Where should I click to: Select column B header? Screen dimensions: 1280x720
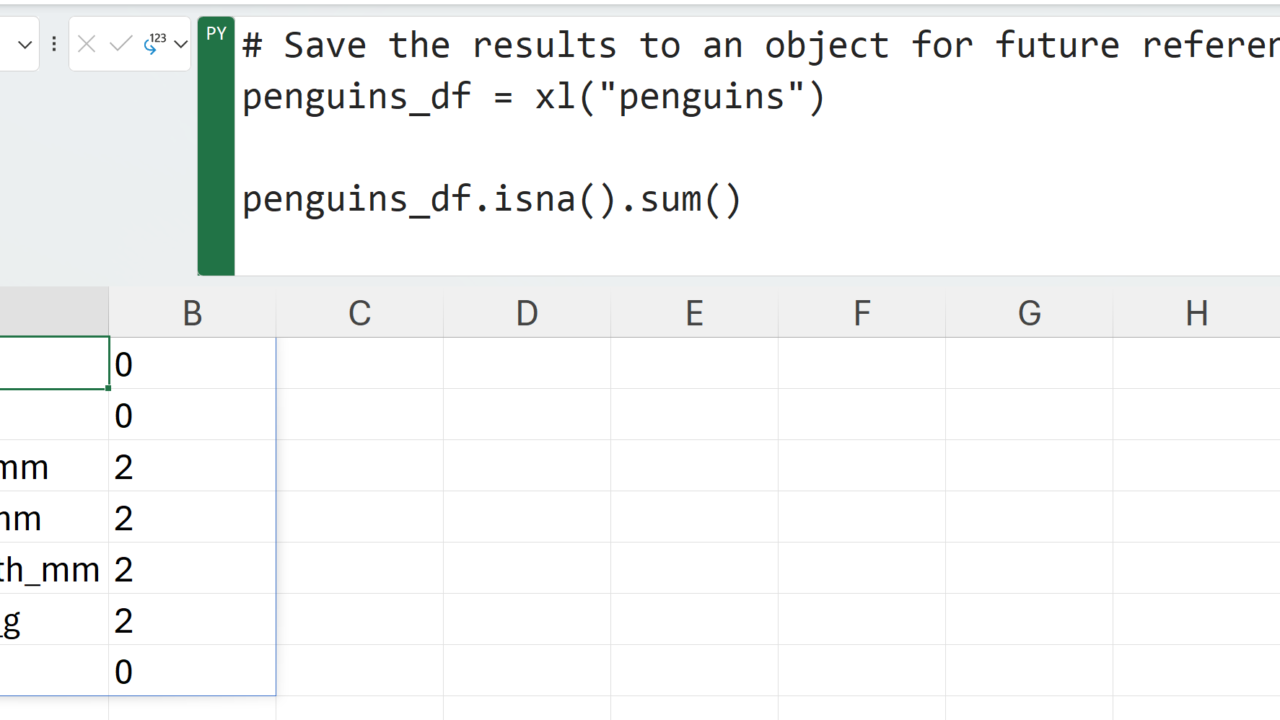coord(192,313)
